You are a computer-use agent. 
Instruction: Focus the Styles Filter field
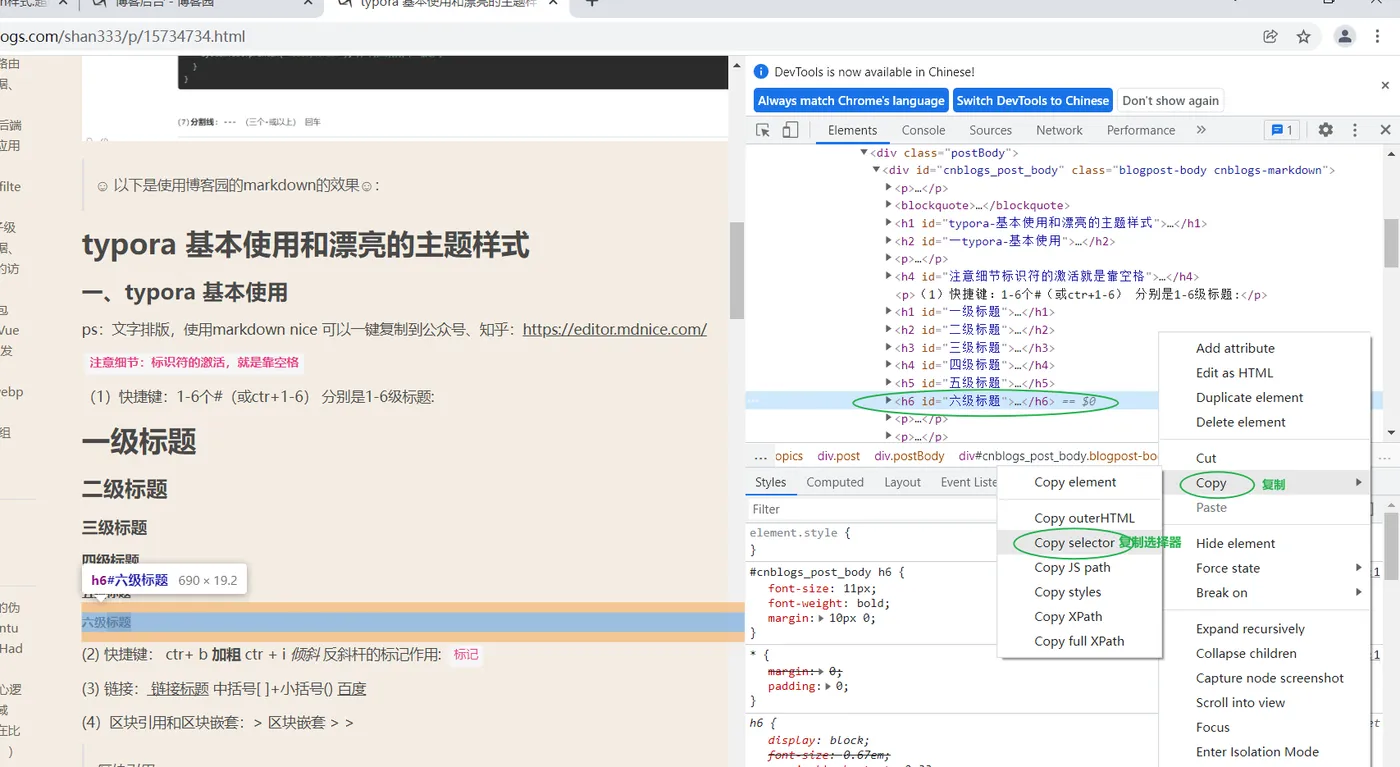[x=870, y=509]
